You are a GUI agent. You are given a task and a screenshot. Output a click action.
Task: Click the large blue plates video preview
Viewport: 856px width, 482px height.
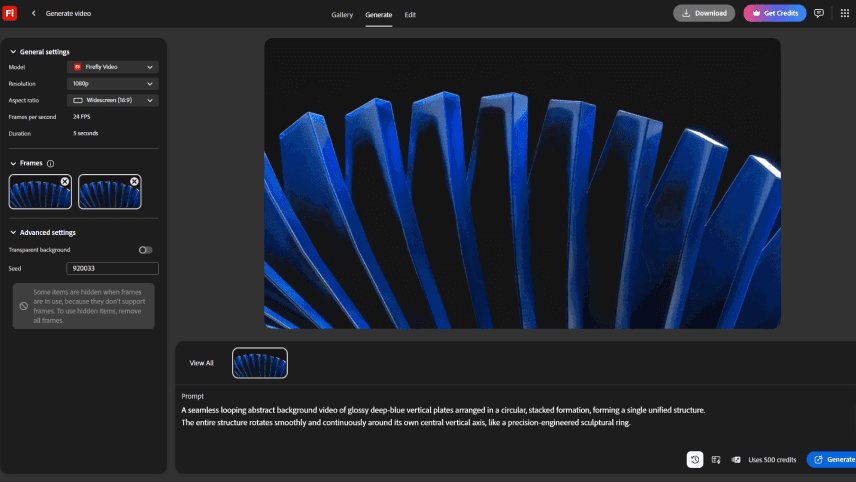(x=522, y=183)
